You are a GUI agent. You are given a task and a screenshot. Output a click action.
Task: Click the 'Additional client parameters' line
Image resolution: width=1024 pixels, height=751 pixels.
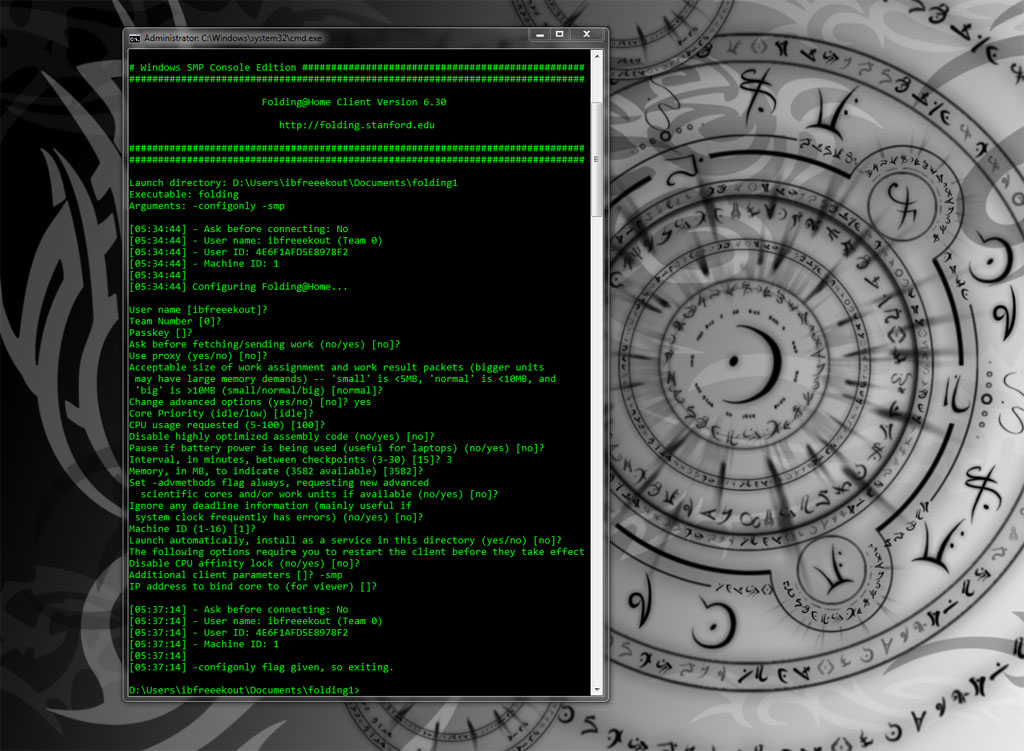pyautogui.click(x=236, y=575)
